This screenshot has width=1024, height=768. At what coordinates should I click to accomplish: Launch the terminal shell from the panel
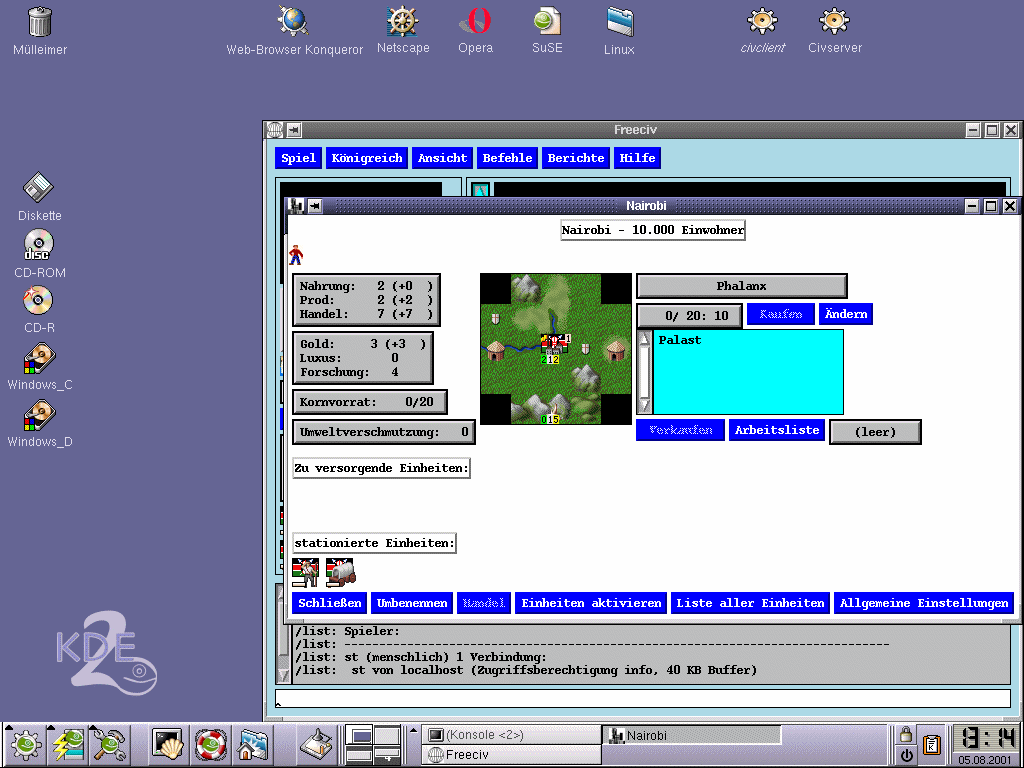click(168, 744)
